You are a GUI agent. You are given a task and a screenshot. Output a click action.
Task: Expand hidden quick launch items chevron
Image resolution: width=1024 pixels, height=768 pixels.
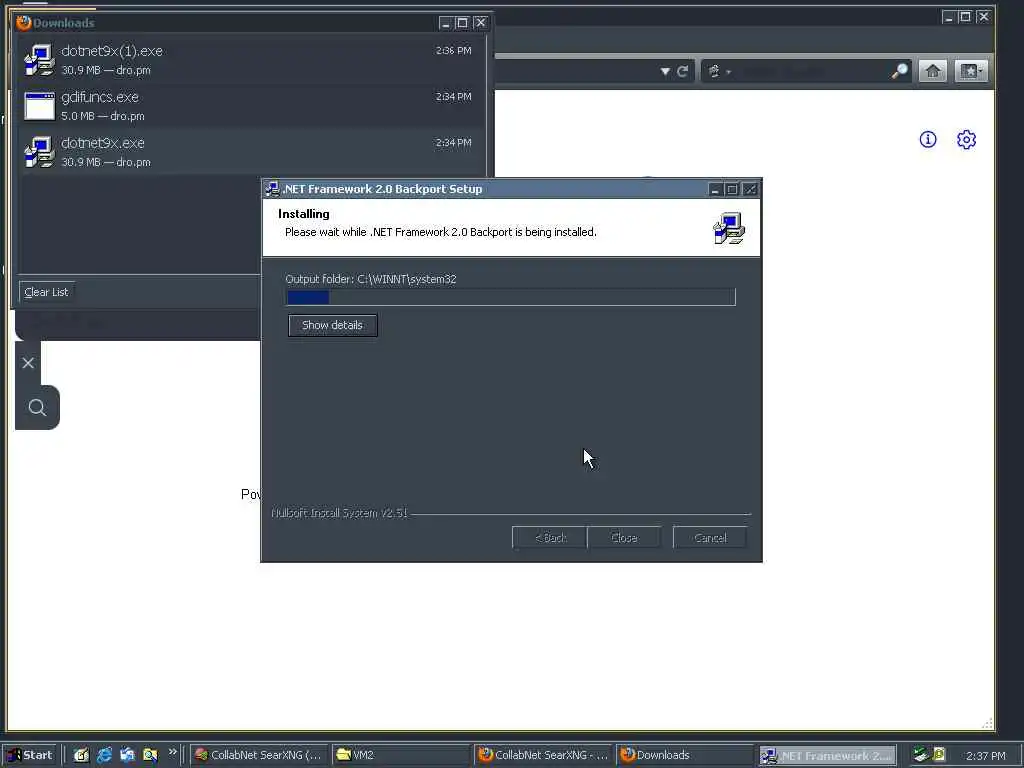(172, 752)
